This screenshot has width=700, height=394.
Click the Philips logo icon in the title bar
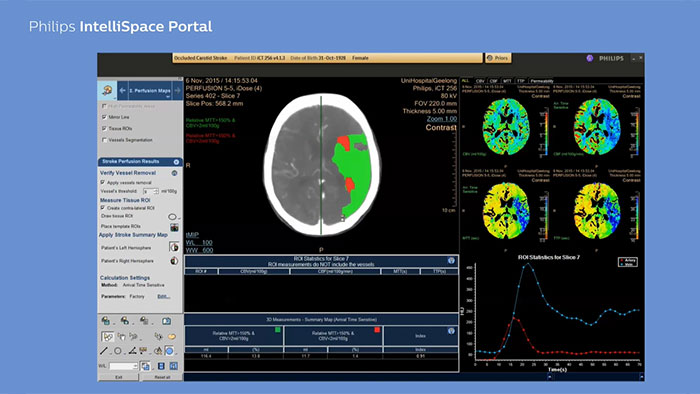tap(590, 58)
